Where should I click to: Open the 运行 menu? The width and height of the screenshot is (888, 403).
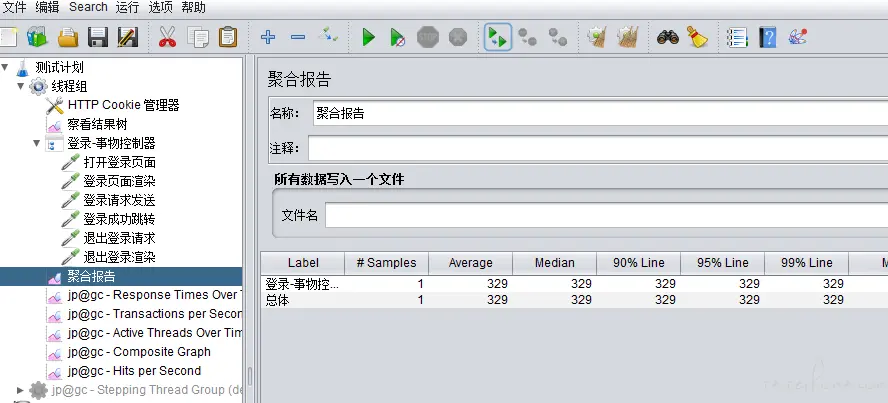(x=127, y=7)
